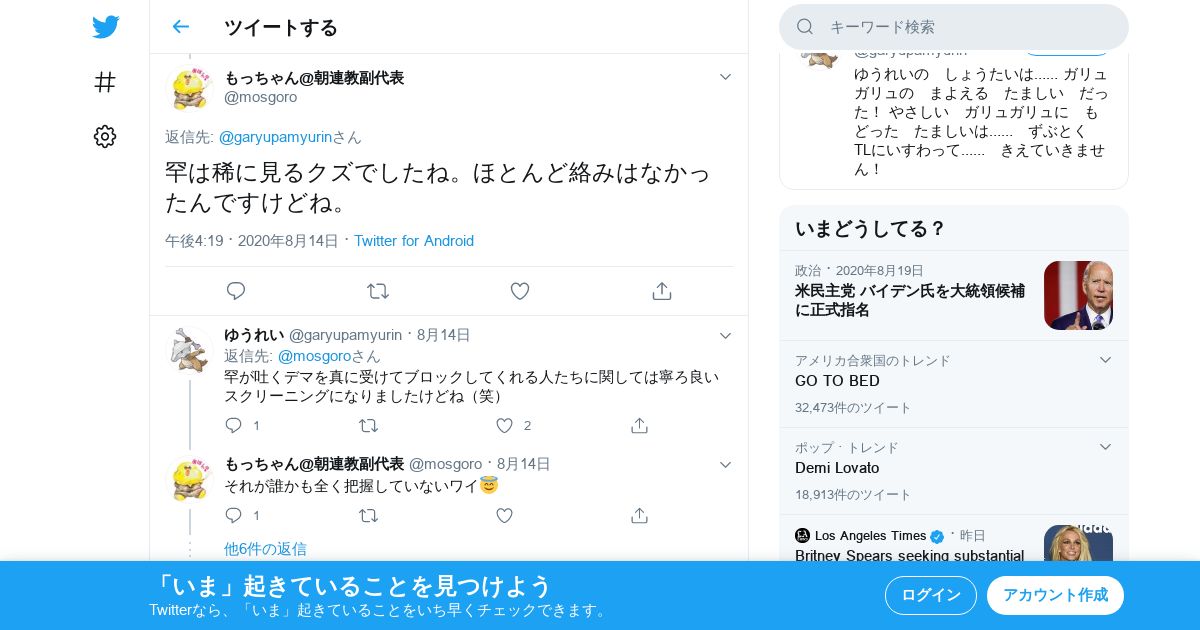Screen dimensions: 1200x630
Task: Expand options for the GO TO BED trend
Action: (1105, 360)
